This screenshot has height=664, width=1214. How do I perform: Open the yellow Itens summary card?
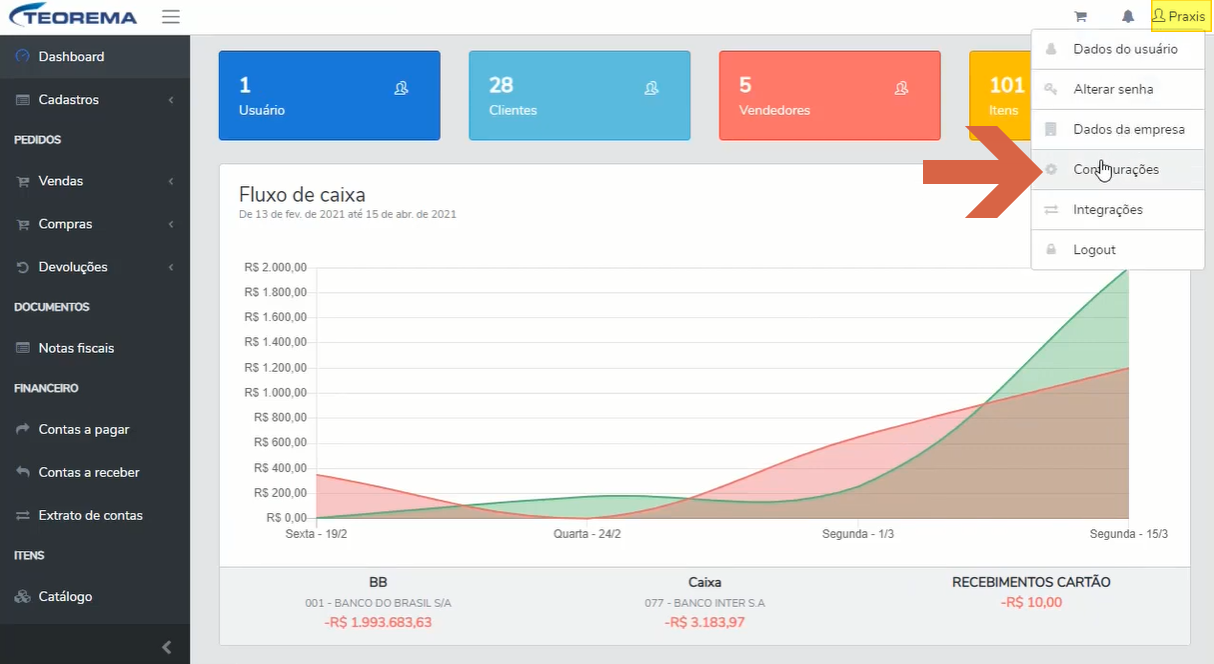[x=1000, y=95]
